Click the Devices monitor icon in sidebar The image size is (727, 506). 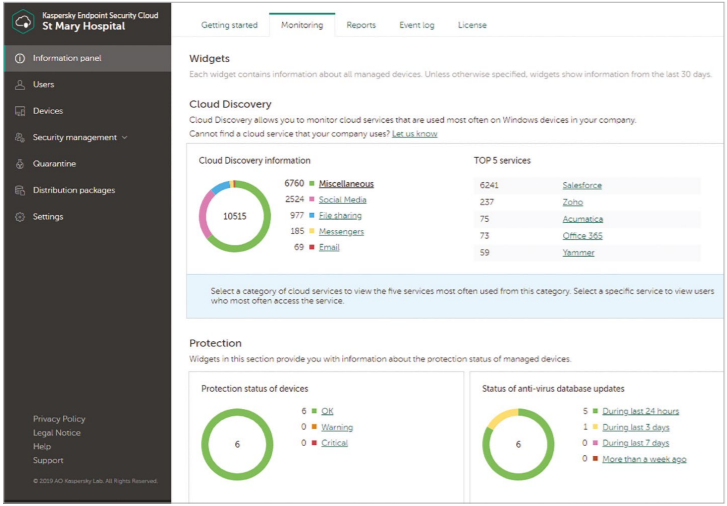pyautogui.click(x=20, y=111)
